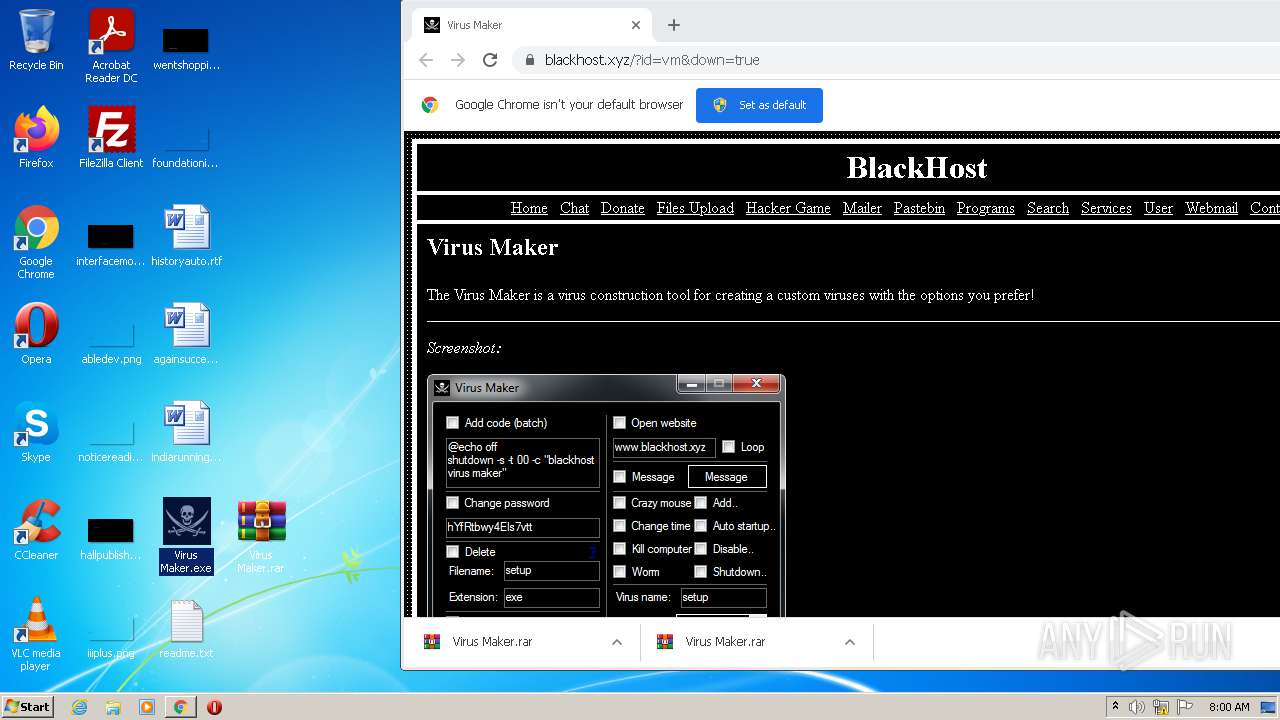Click the address bar URL
1280x720 pixels.
pyautogui.click(x=652, y=60)
